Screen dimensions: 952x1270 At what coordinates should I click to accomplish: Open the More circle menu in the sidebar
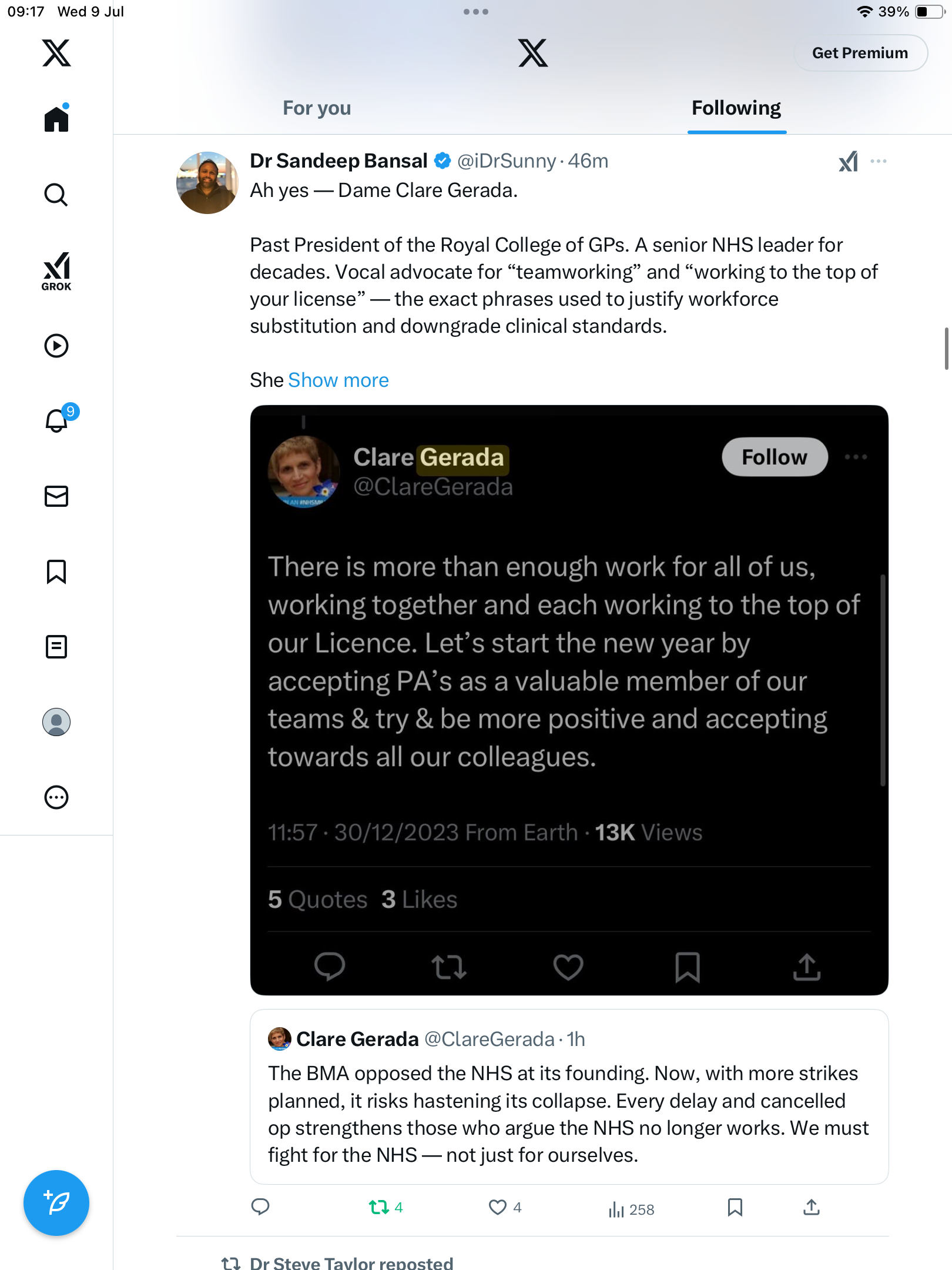(56, 797)
